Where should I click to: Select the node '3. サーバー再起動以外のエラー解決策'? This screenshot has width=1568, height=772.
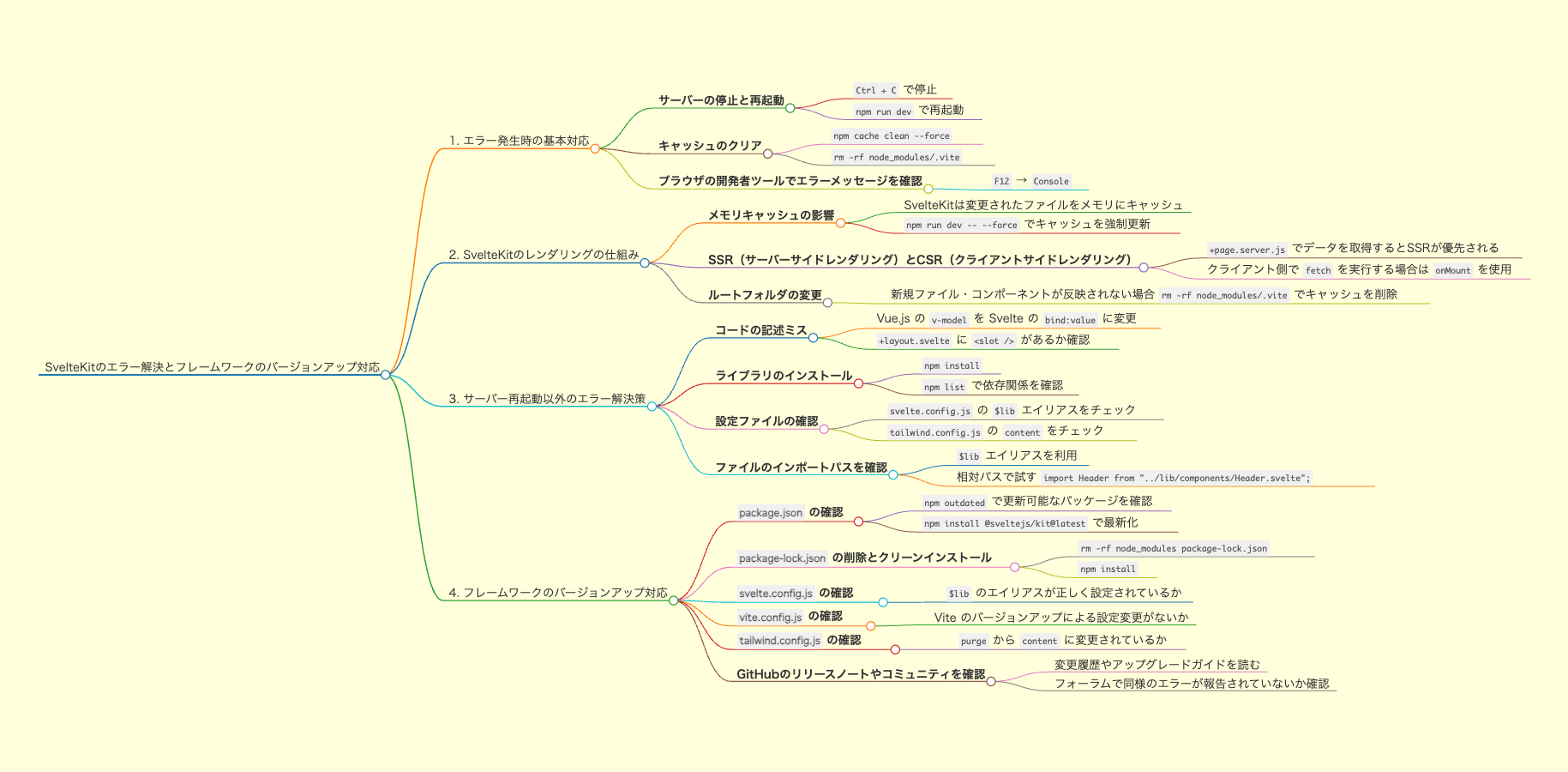point(547,399)
